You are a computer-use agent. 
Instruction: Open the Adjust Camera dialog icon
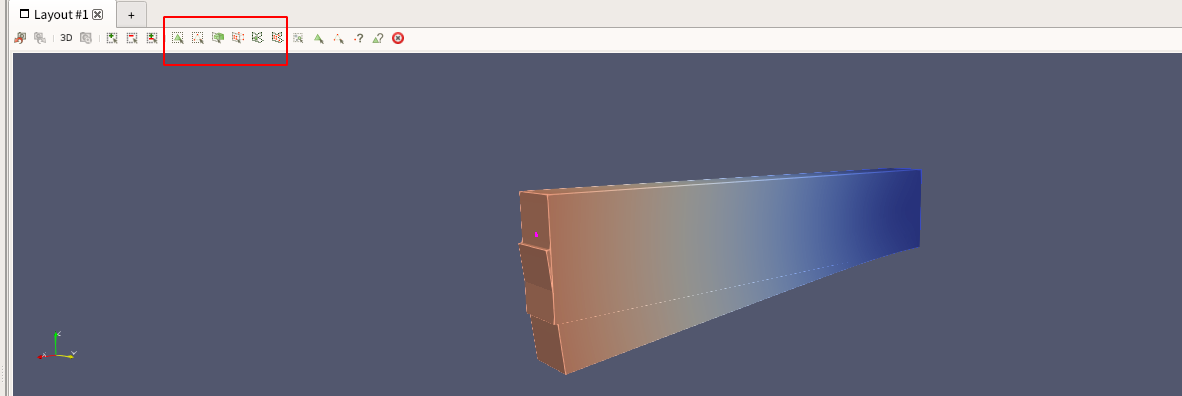tap(86, 38)
